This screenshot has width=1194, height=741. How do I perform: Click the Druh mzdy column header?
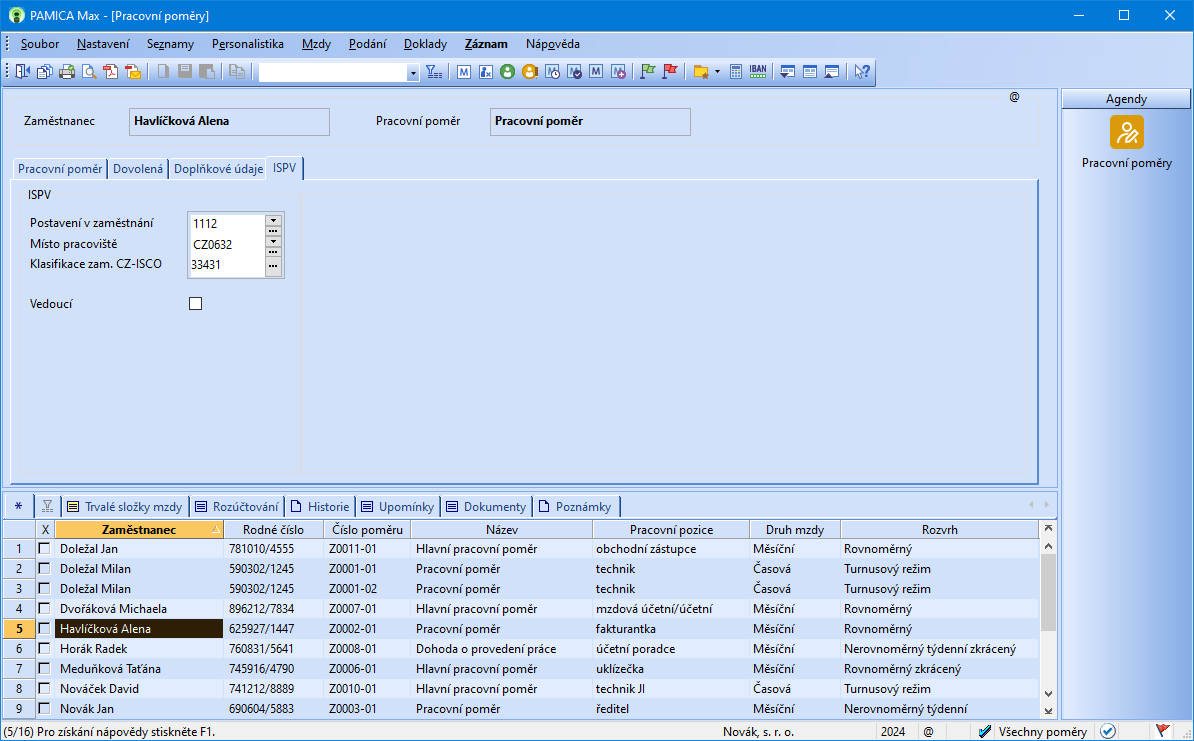[795, 529]
